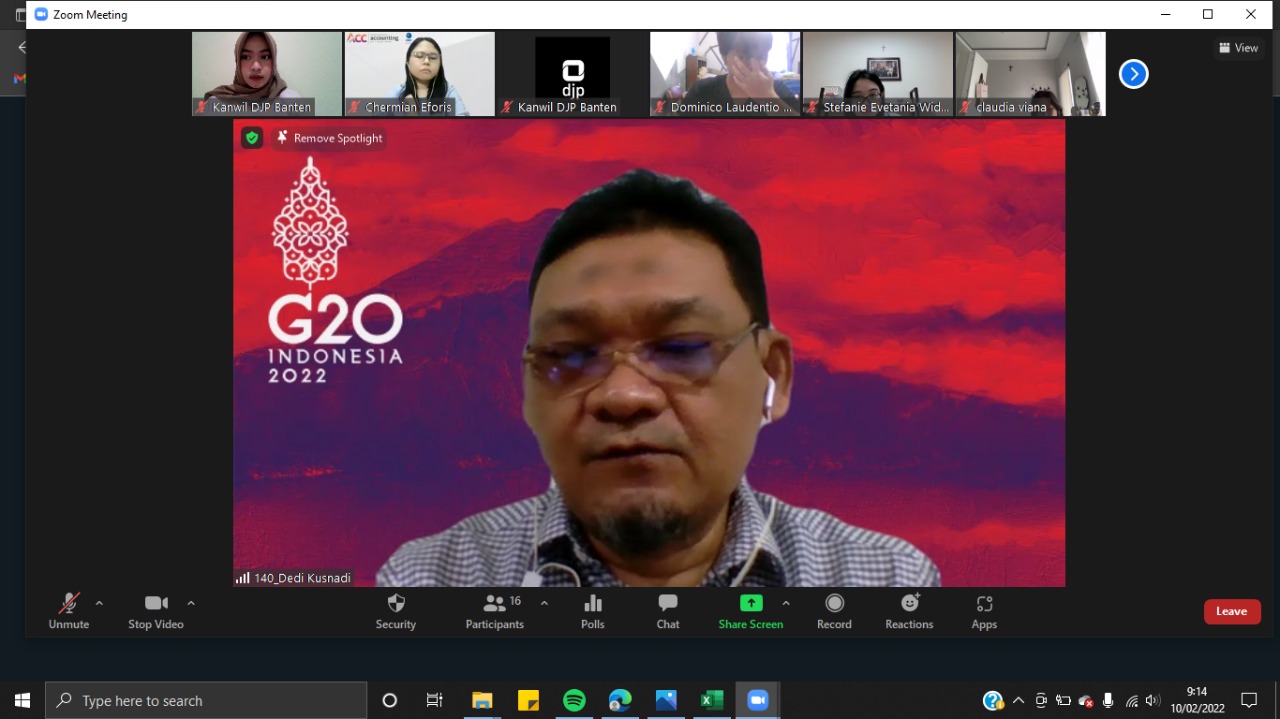Open Spotify from the Windows taskbar
The image size is (1280, 719).
coord(574,700)
